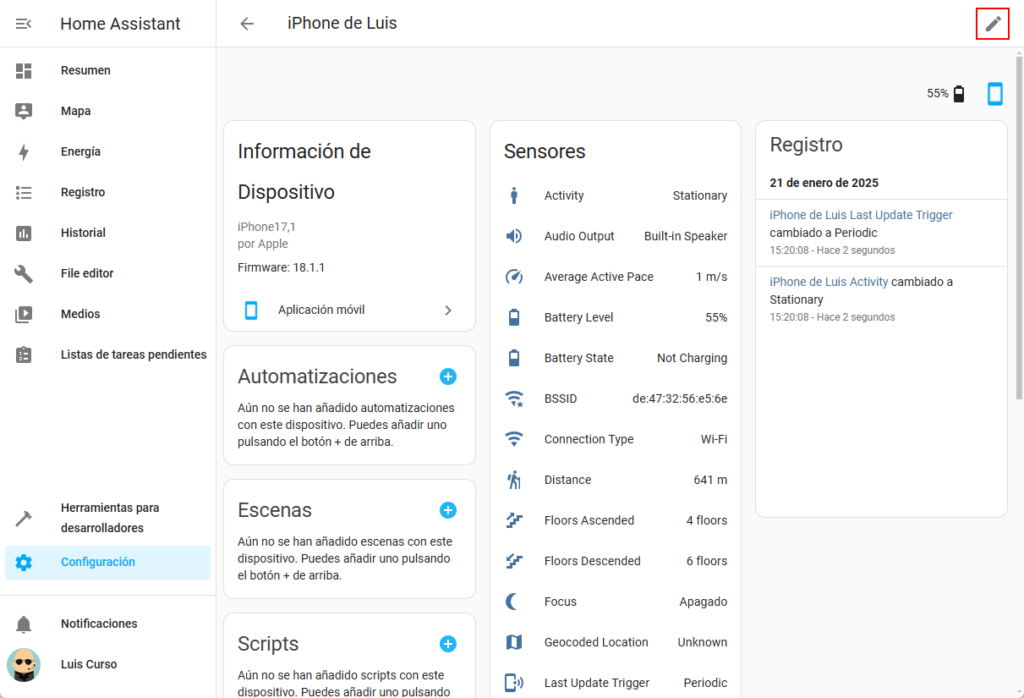
Task: Open File editor sidebar item
Action: coord(87,273)
